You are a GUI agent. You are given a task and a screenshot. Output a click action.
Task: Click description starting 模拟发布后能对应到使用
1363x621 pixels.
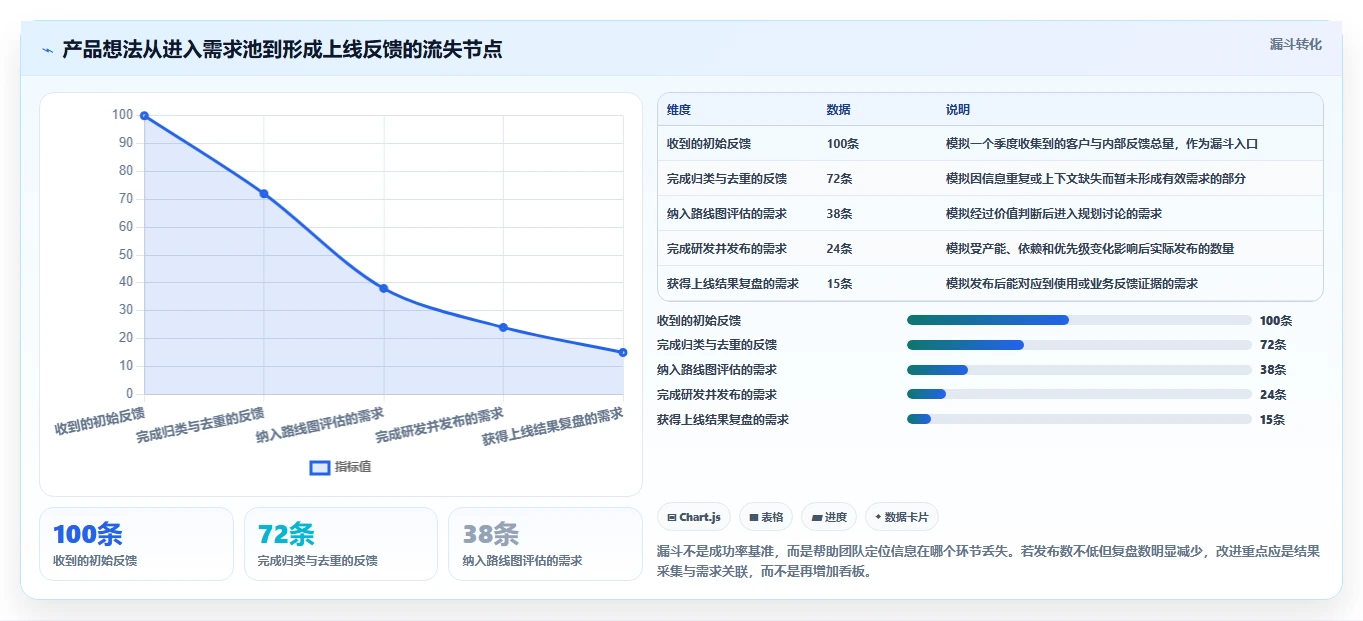pyautogui.click(x=1072, y=284)
